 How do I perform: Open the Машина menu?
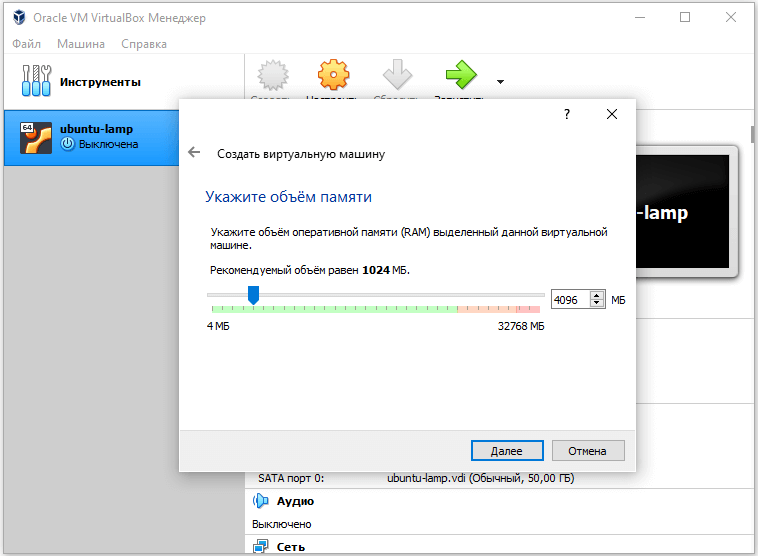click(81, 44)
